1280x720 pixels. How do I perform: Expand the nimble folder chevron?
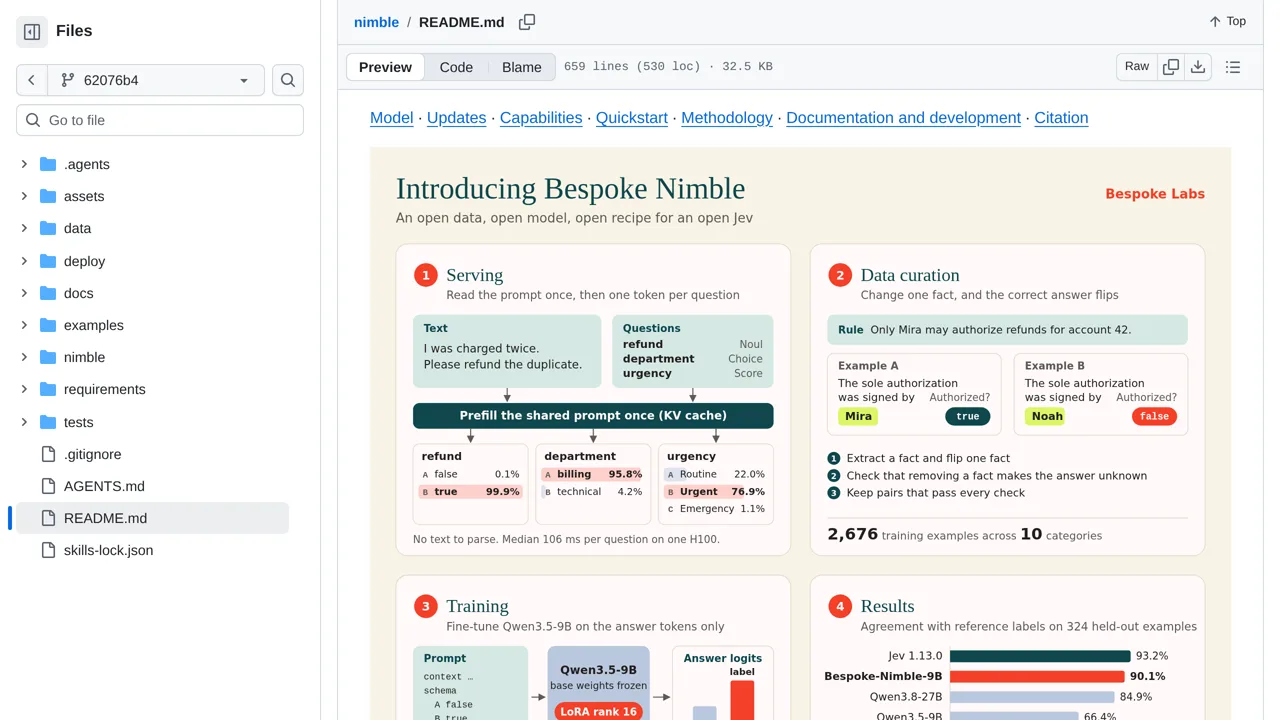(24, 357)
